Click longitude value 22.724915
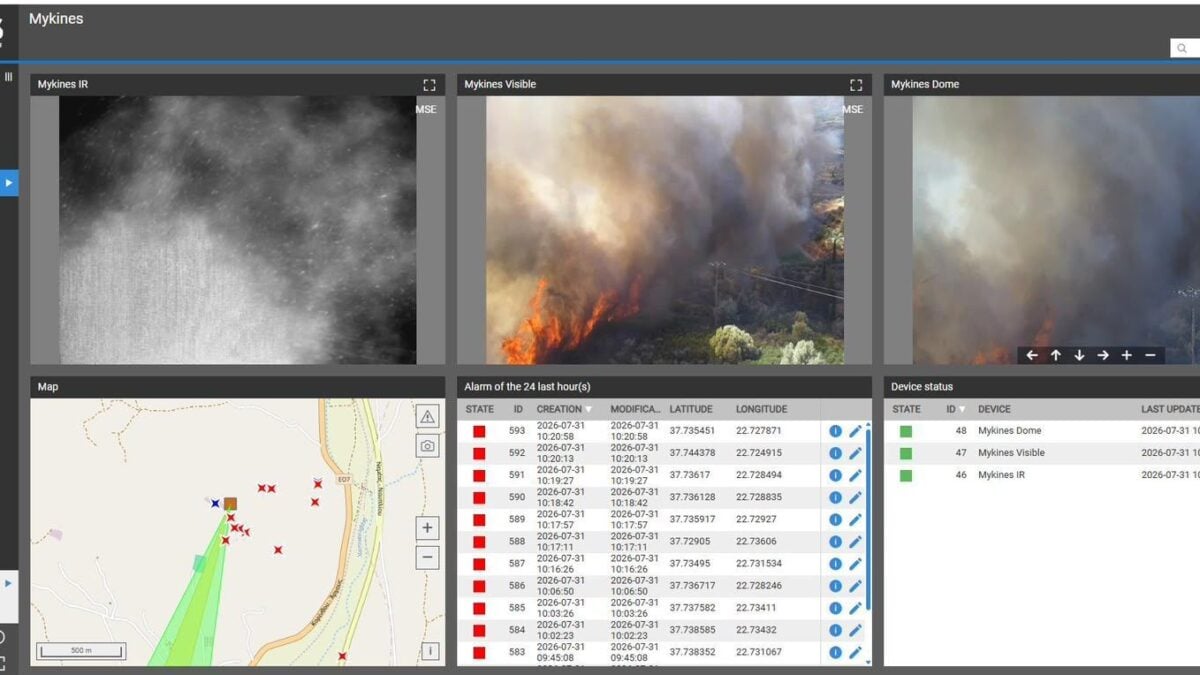This screenshot has width=1200, height=675. pos(759,453)
